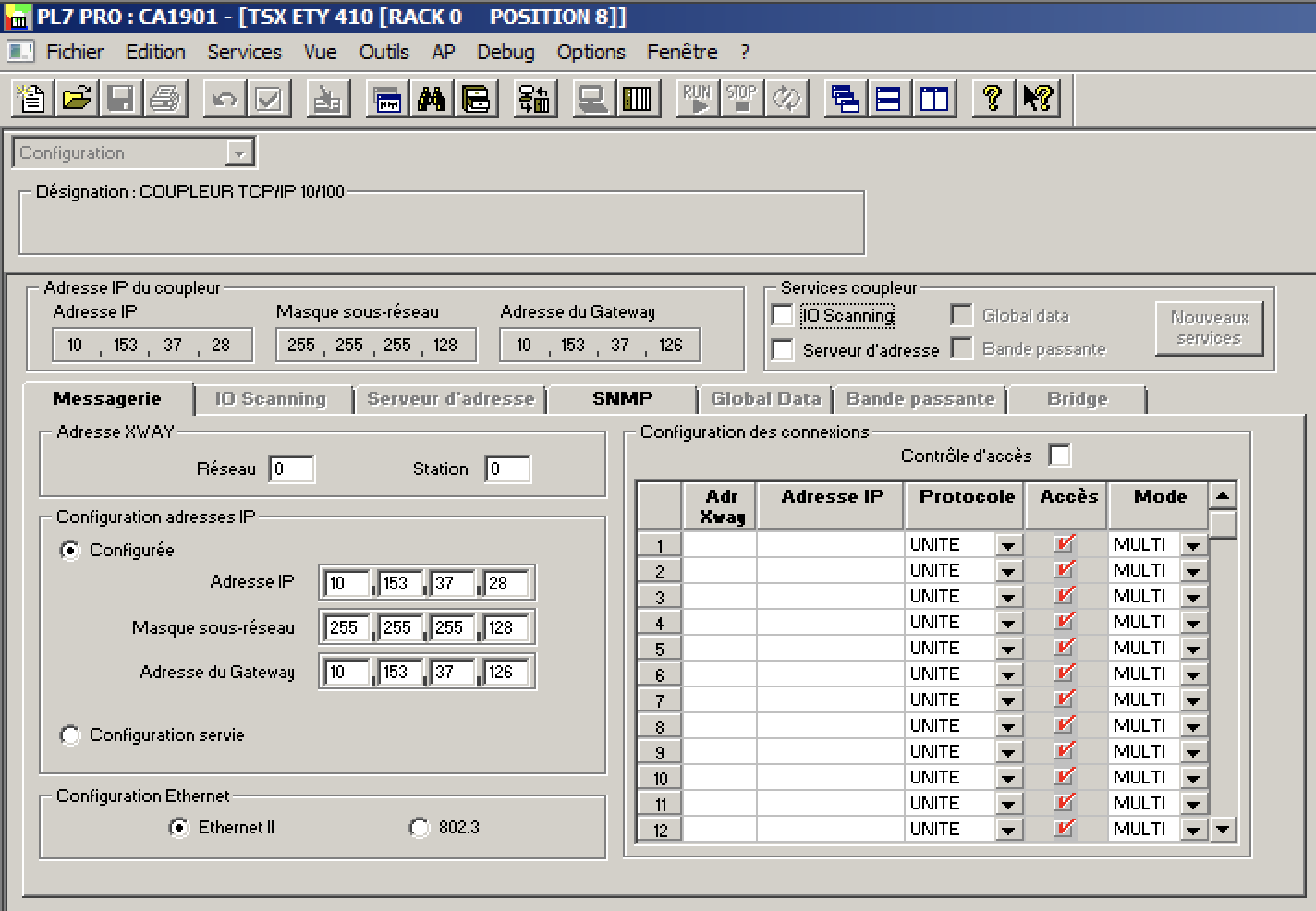Click the Open folder toolbar icon
This screenshot has width=1316, height=911.
(x=77, y=99)
